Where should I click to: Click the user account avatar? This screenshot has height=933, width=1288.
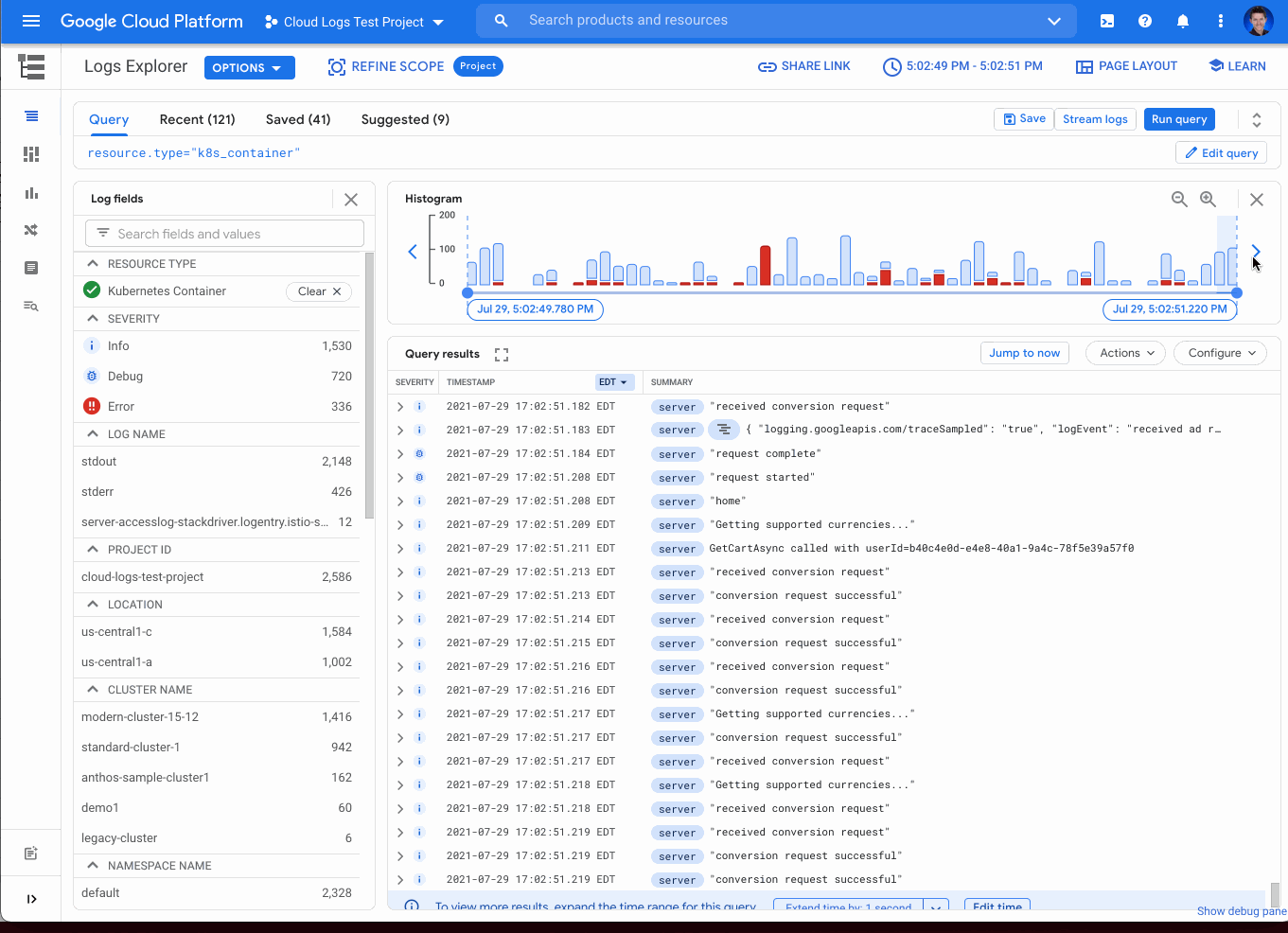[1259, 21]
